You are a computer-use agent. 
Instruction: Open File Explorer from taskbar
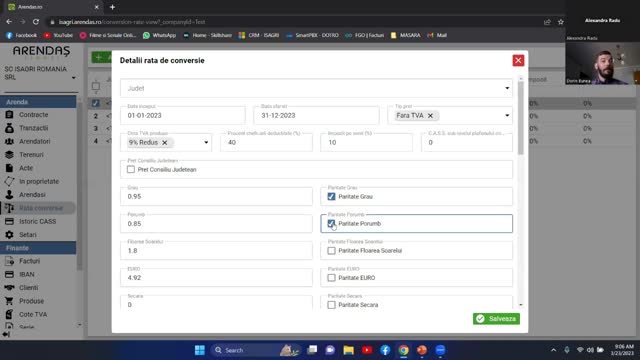349,350
